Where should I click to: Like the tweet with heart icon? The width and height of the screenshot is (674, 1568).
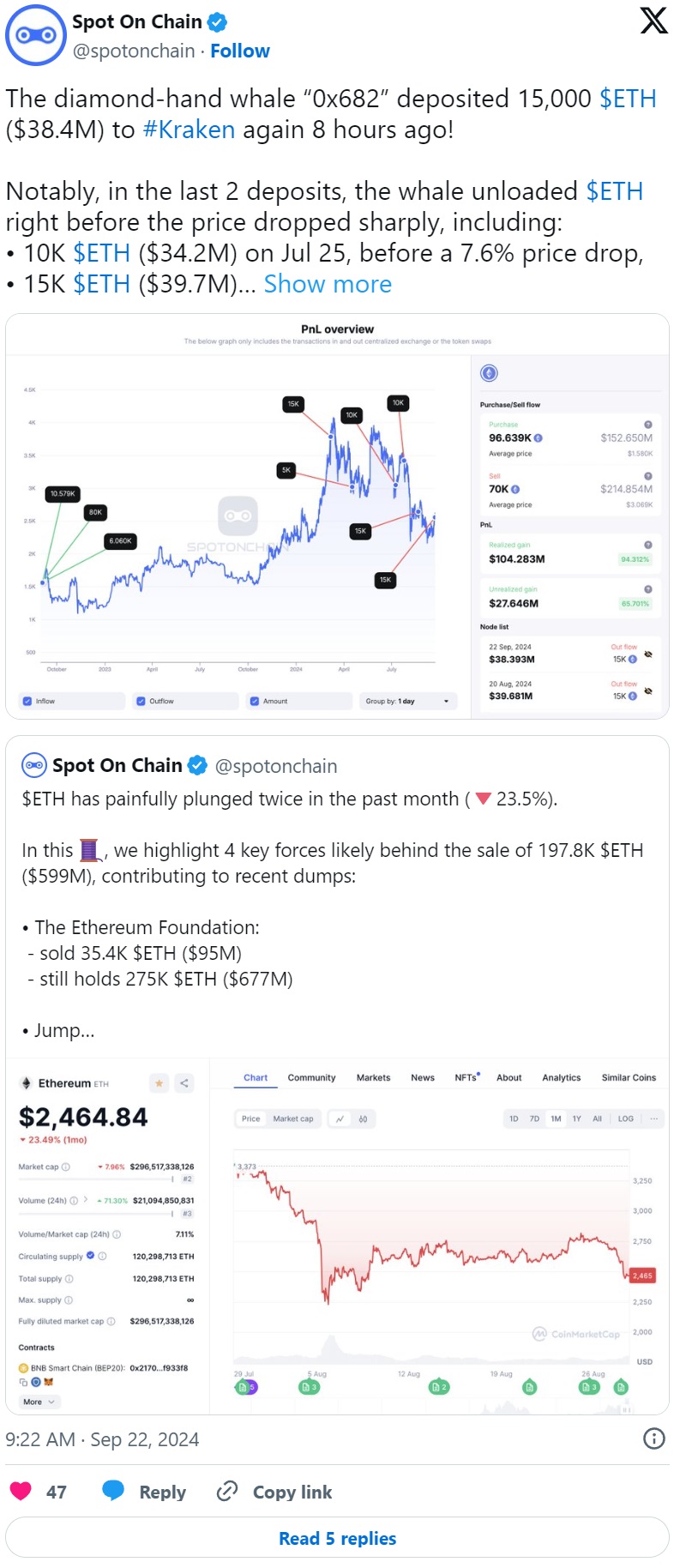(21, 1492)
